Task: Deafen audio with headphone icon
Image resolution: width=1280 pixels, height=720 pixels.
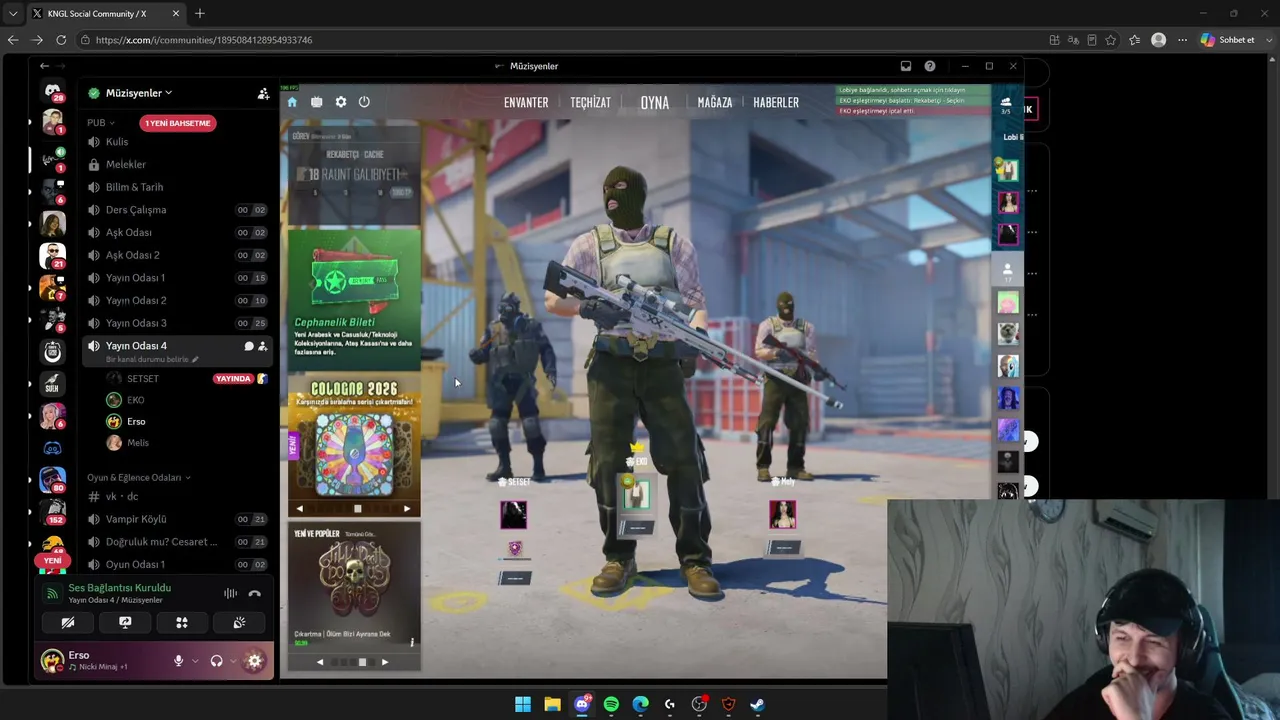Action: point(216,661)
